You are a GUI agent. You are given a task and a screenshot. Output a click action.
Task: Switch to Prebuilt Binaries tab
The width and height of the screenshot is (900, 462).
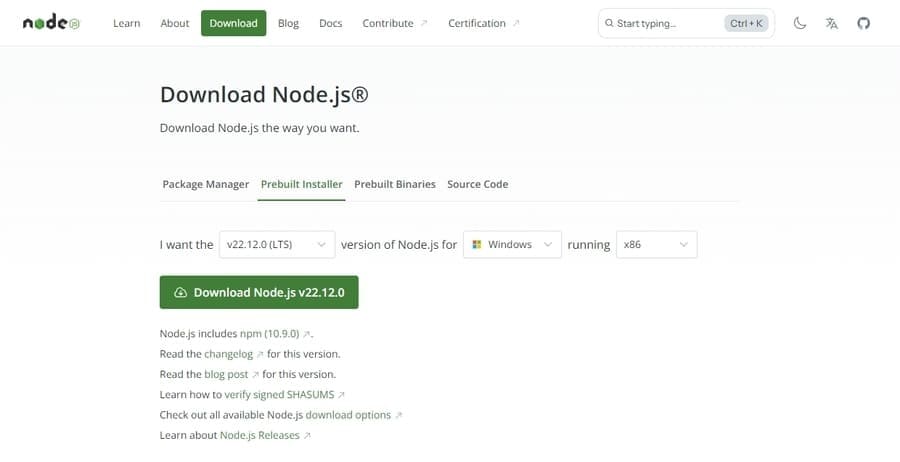pos(395,184)
